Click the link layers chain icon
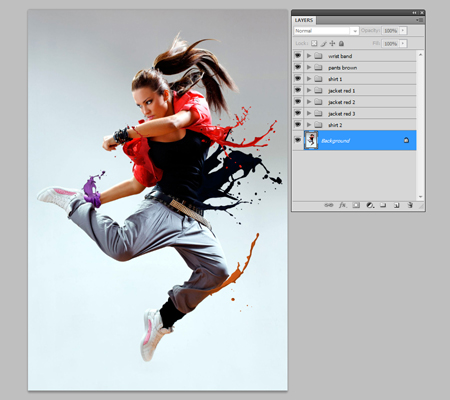 click(329, 205)
